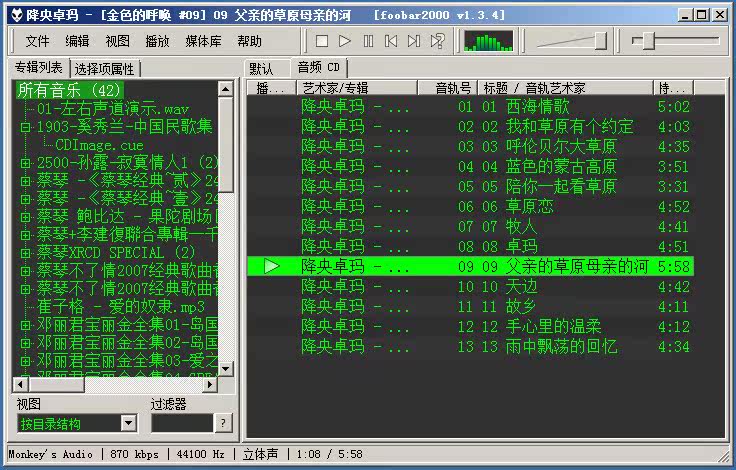Screen dimensions: 736x470
Task: Click the horizontal scrollbar right arrow
Action: [x=210, y=385]
